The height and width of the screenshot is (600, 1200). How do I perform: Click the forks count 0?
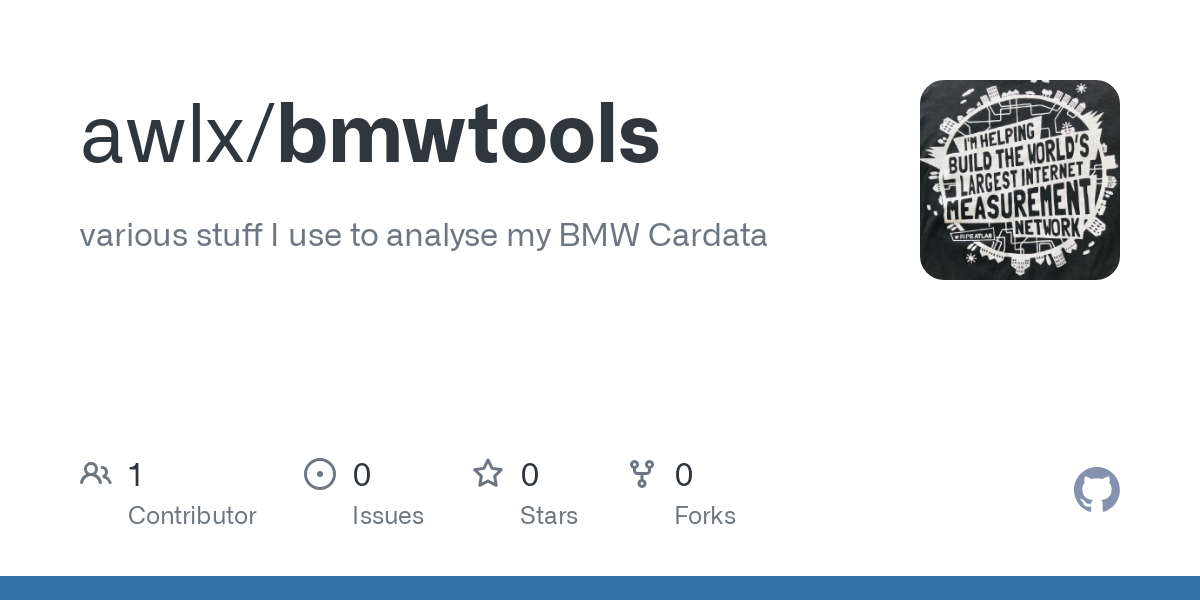[684, 475]
